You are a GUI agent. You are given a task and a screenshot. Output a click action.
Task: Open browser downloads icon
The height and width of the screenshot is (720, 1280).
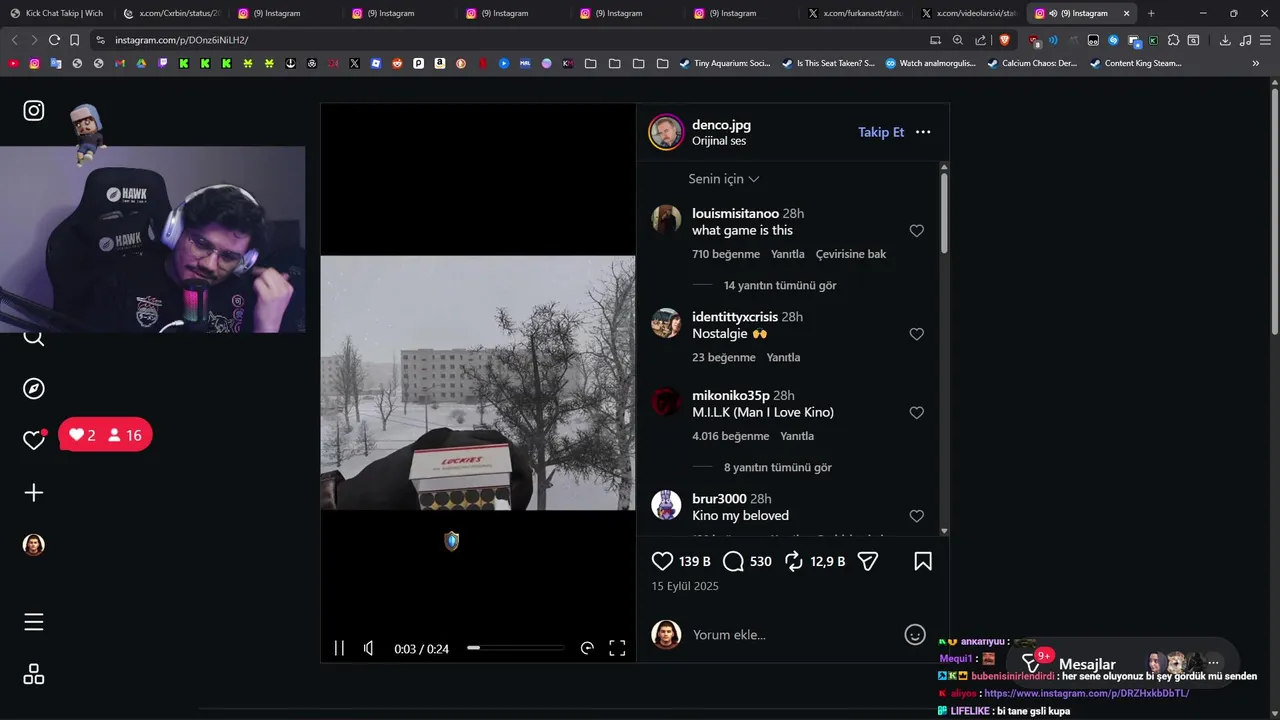(x=1225, y=40)
